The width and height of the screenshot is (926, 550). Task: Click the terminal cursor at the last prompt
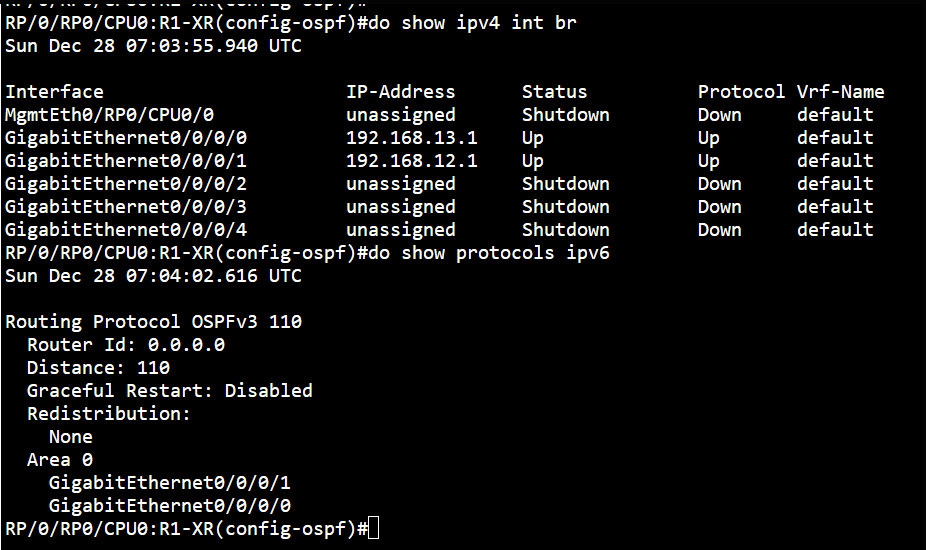[374, 528]
